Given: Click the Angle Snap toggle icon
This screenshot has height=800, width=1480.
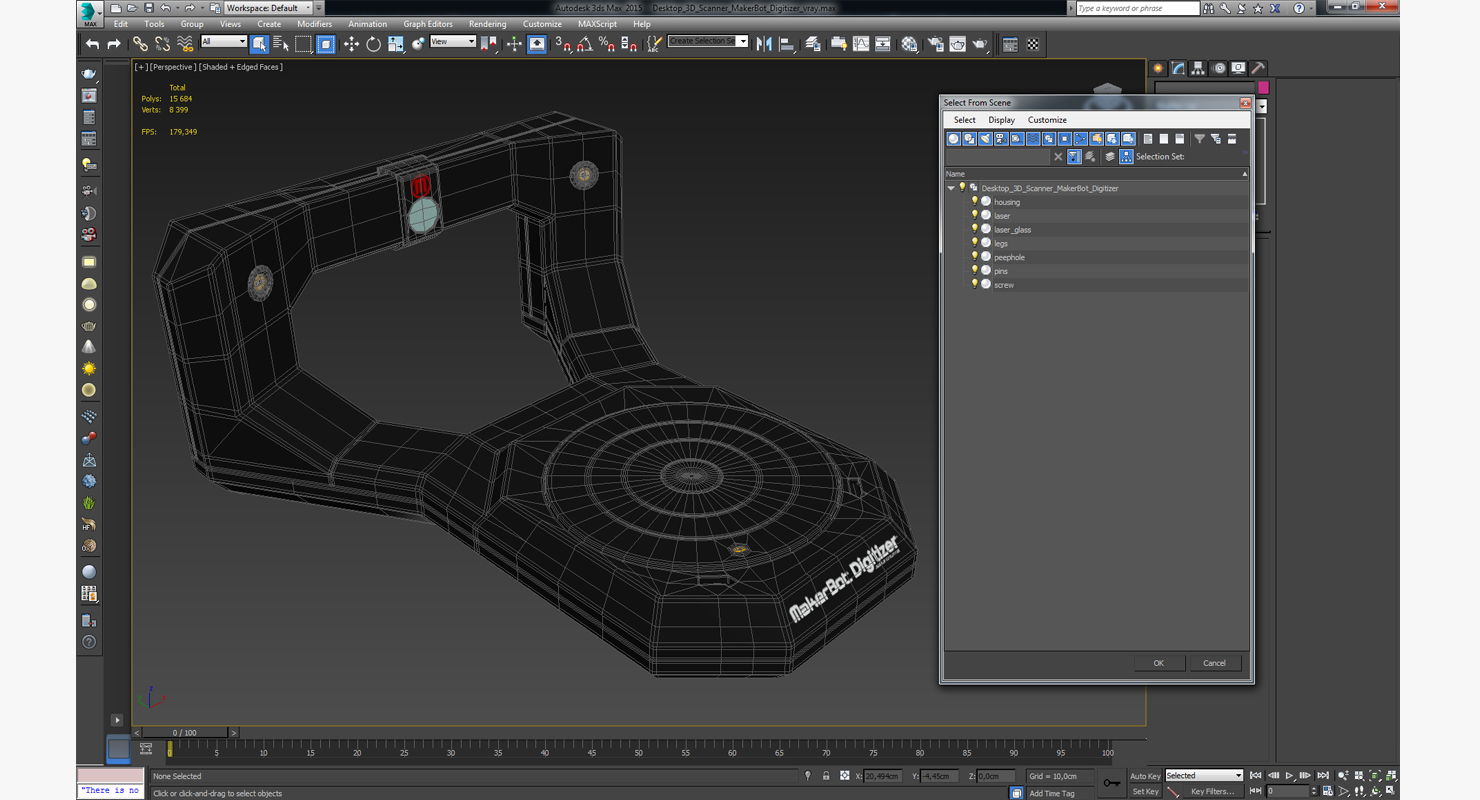Looking at the screenshot, I should [x=584, y=43].
